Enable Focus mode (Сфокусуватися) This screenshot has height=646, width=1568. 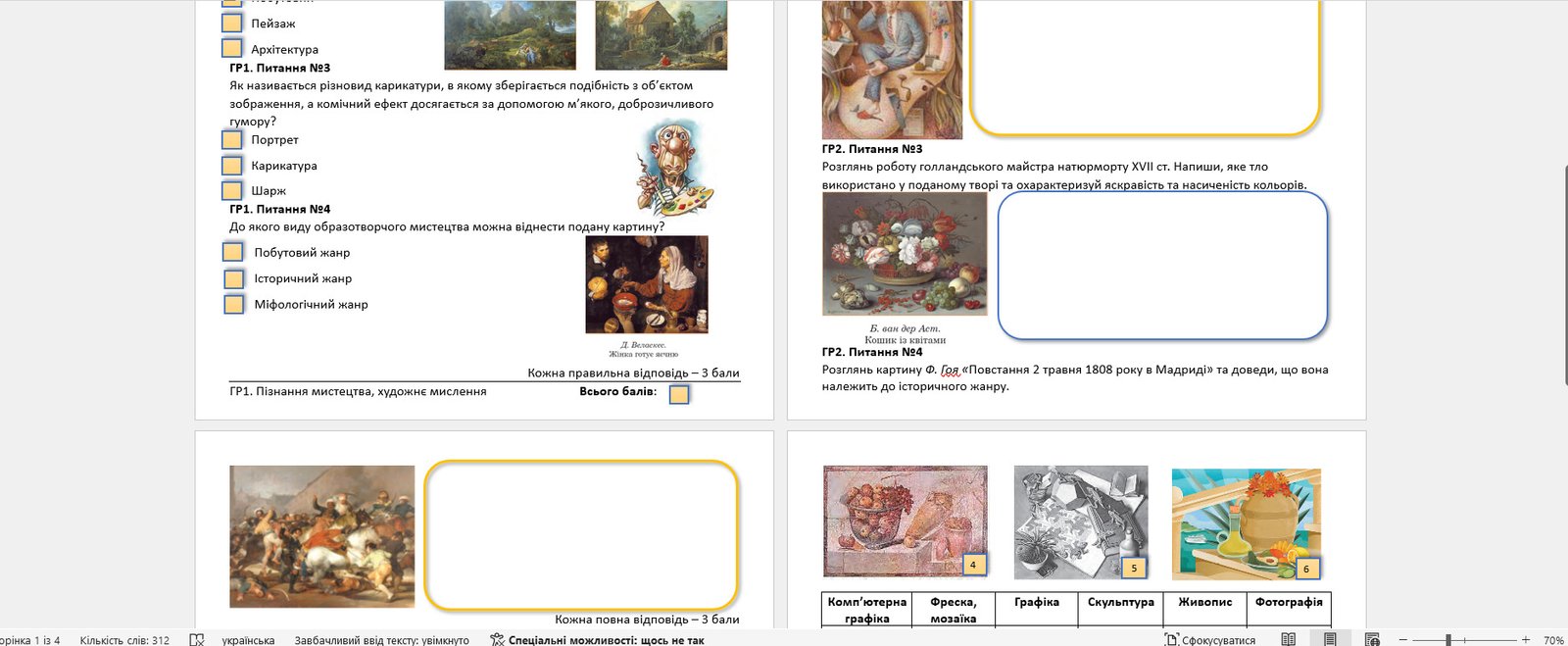(1210, 639)
